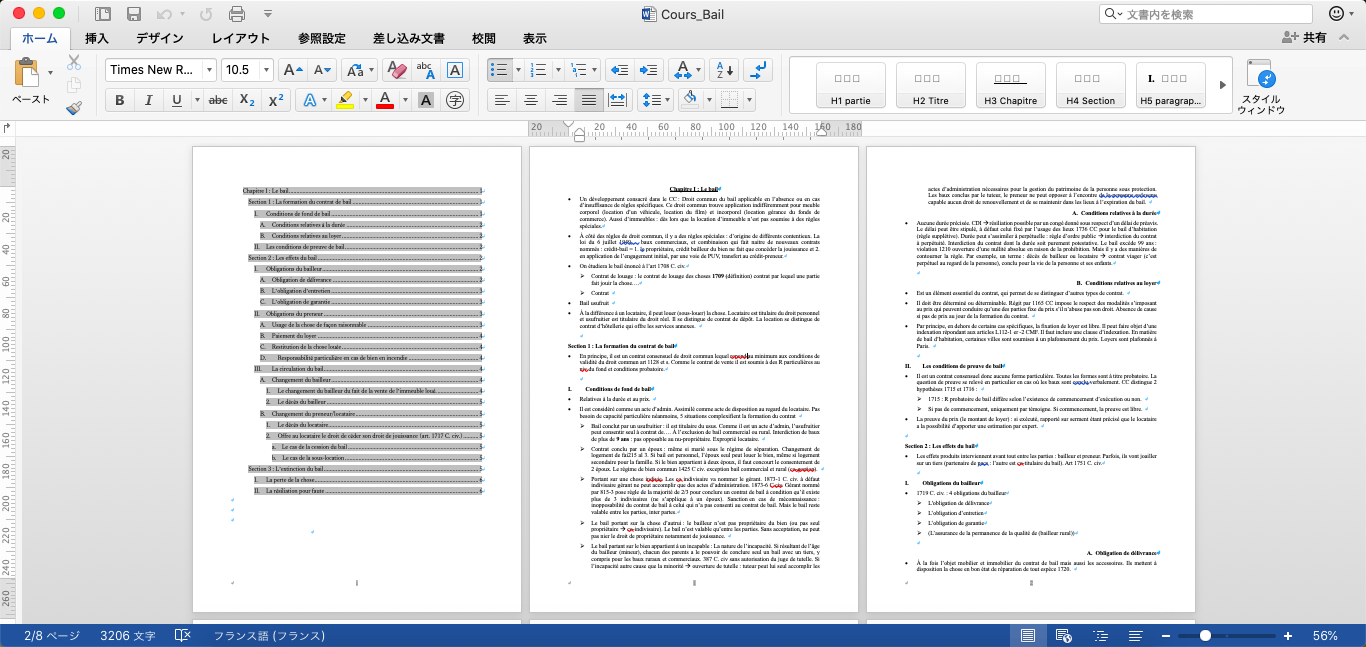Toggle Underline formatting

[x=177, y=100]
